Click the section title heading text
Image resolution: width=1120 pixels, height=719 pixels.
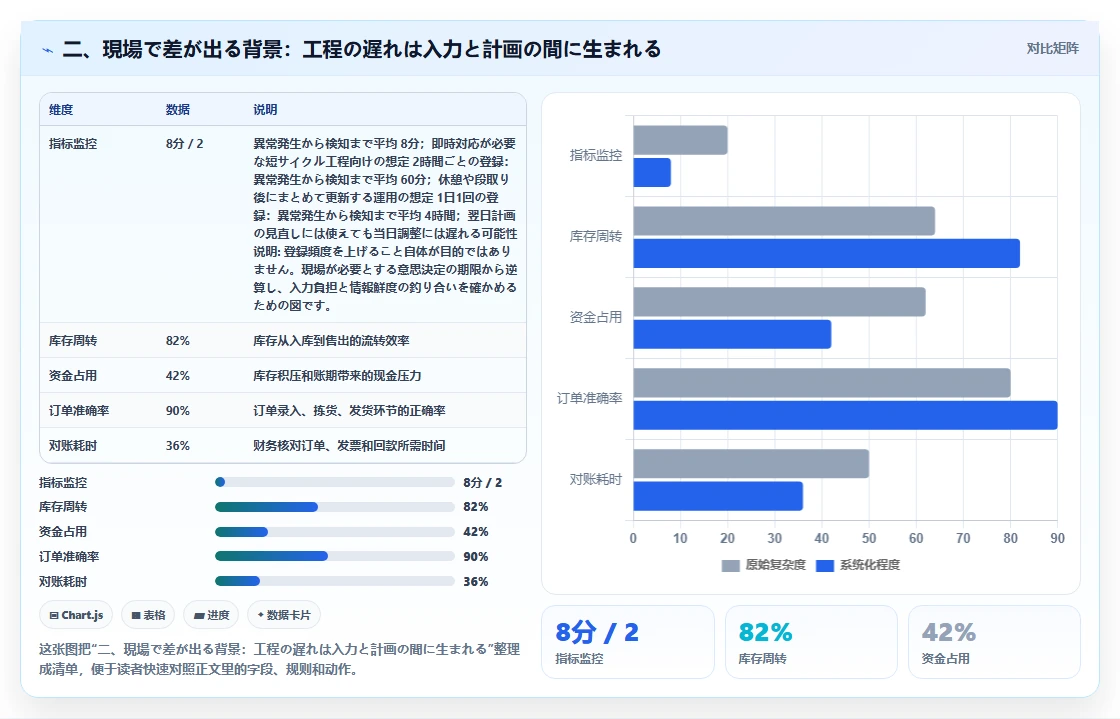pos(362,49)
